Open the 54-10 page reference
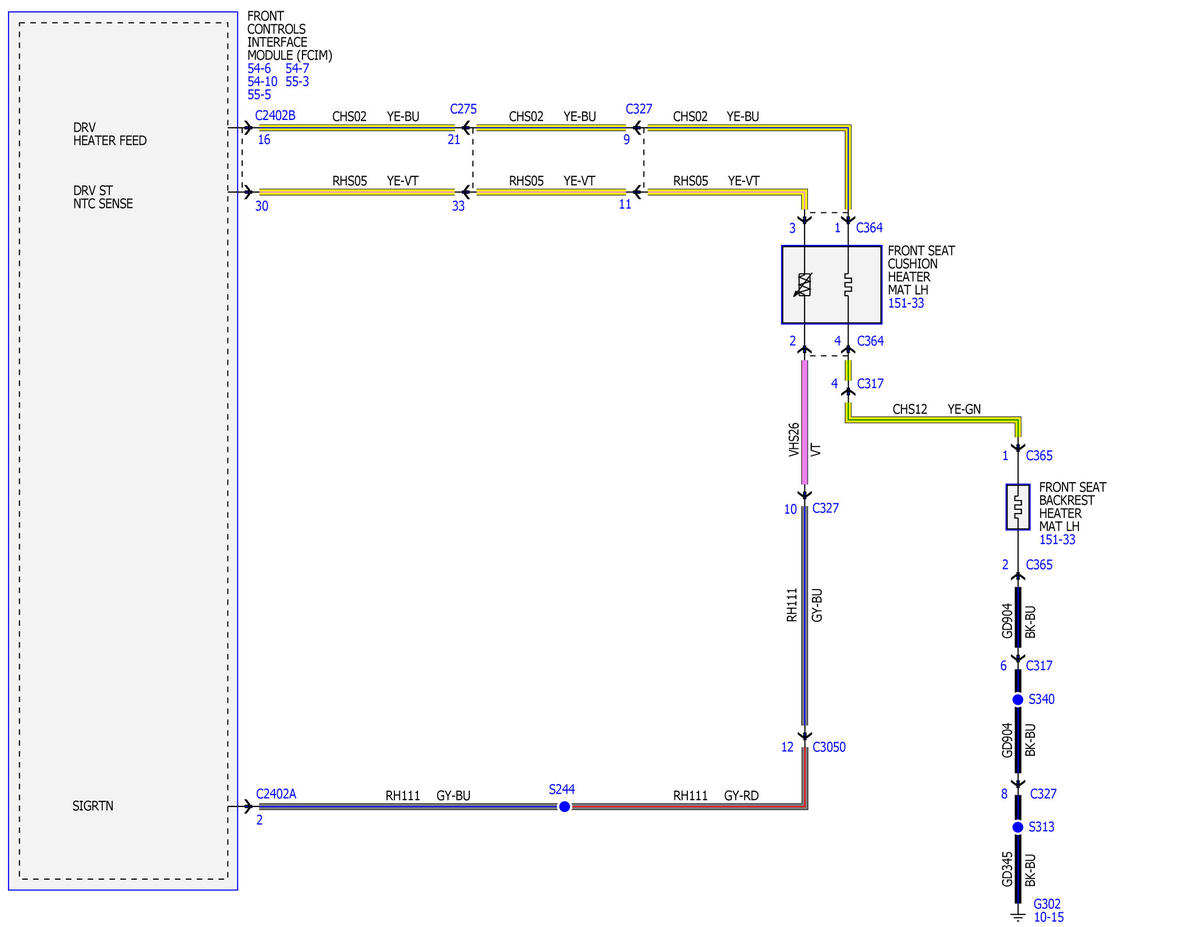This screenshot has width=1200, height=927. [262, 81]
